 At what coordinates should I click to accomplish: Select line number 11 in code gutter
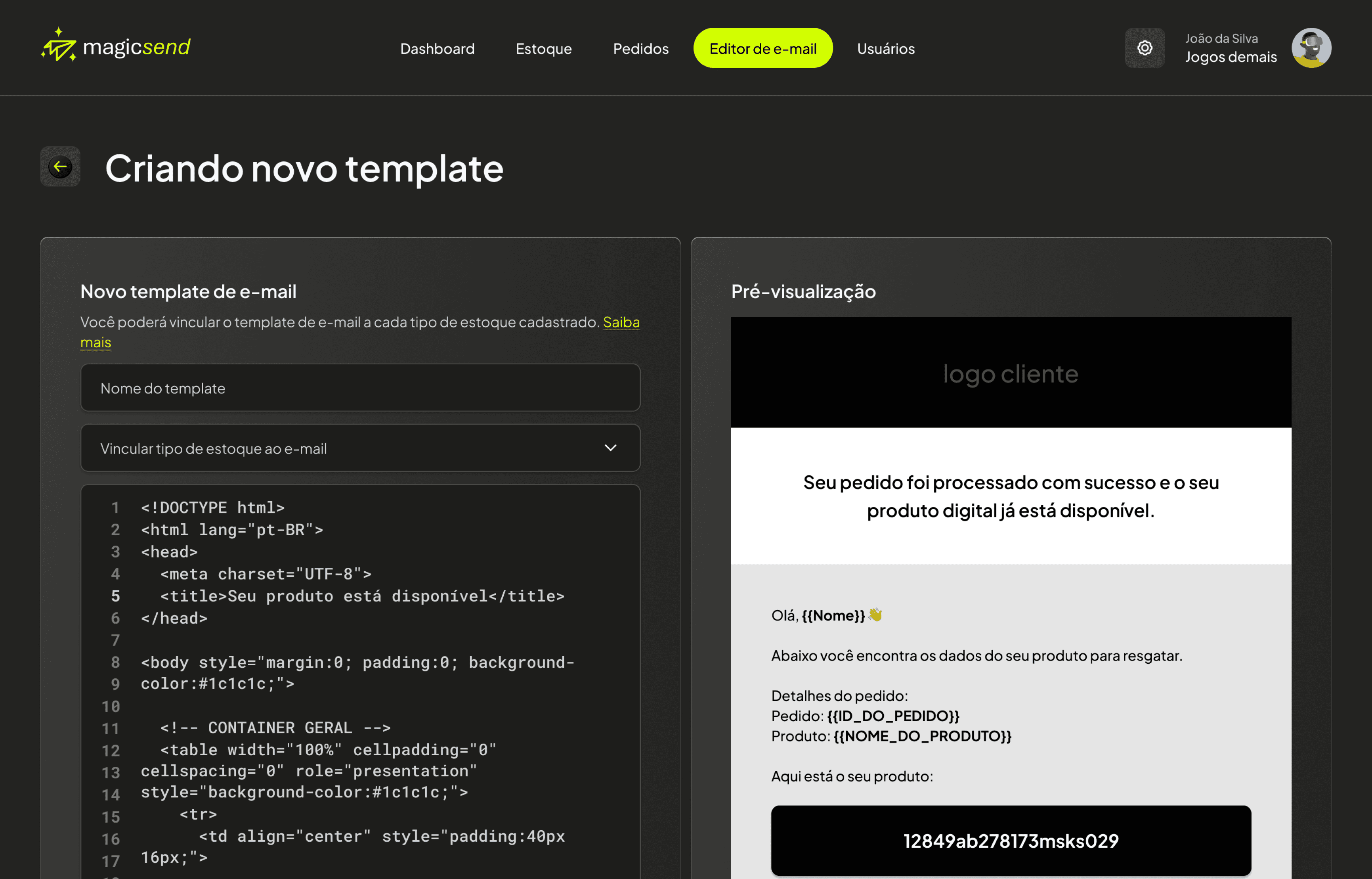pyautogui.click(x=111, y=728)
